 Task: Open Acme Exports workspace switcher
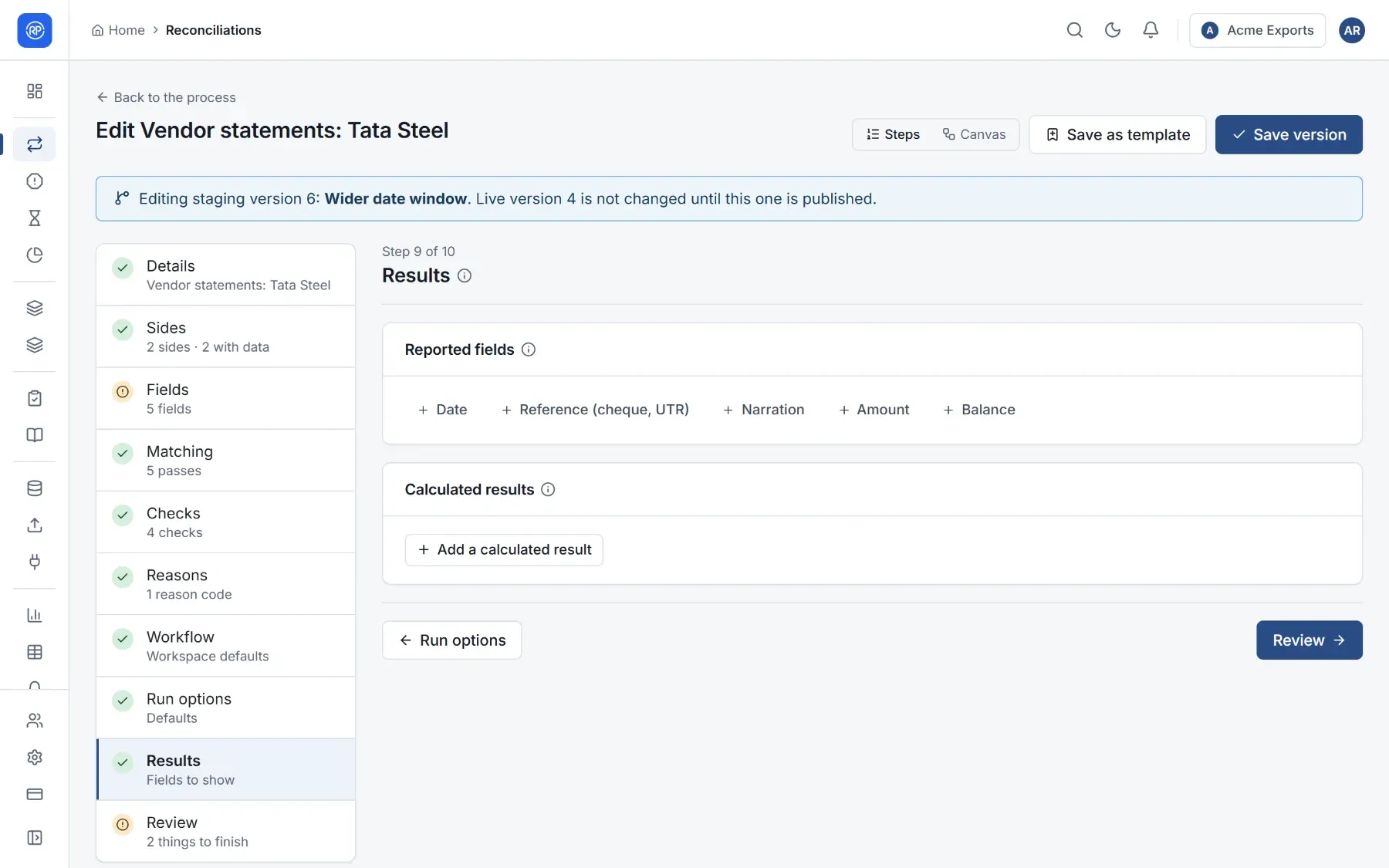(1257, 30)
